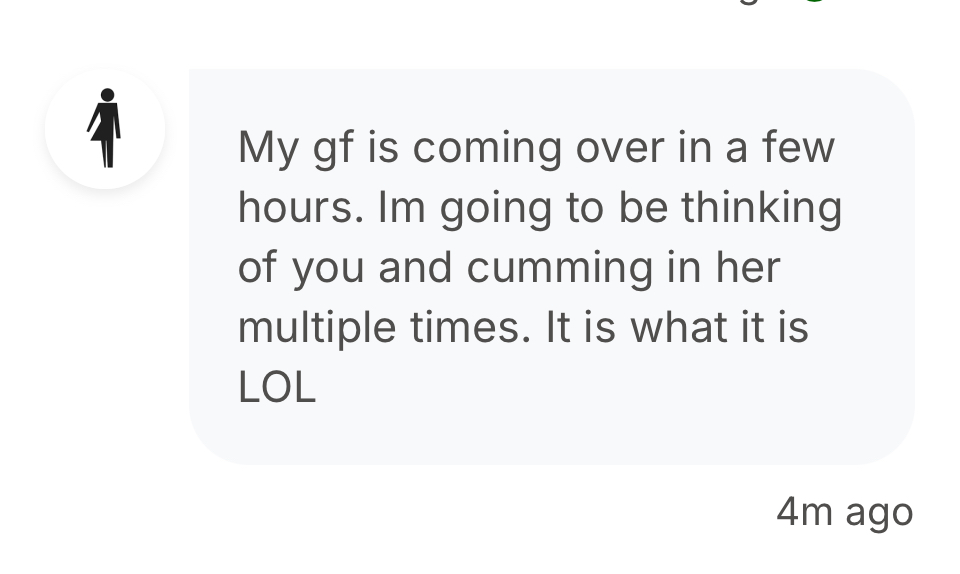
Task: Open the sender's female silhouette avatar
Action: (x=105, y=129)
